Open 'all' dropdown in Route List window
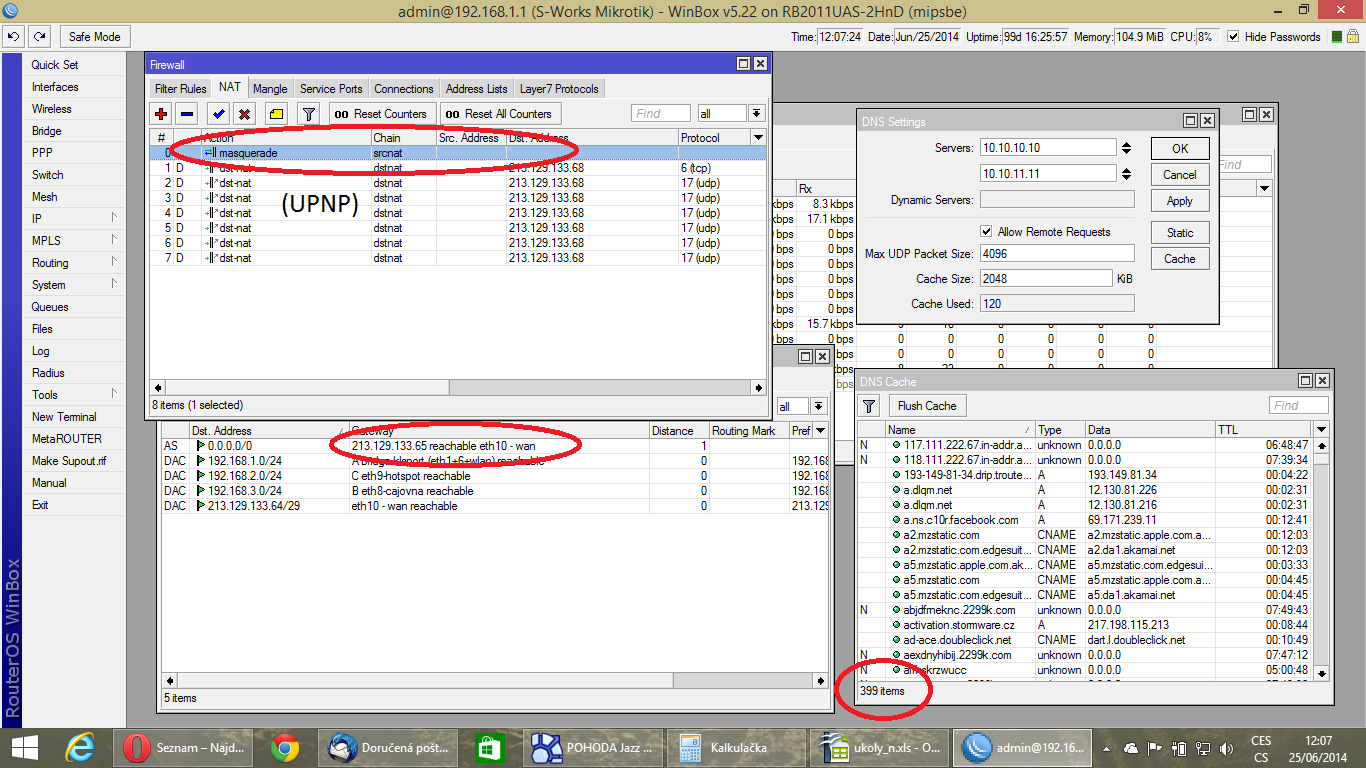The image size is (1366, 768). click(818, 406)
